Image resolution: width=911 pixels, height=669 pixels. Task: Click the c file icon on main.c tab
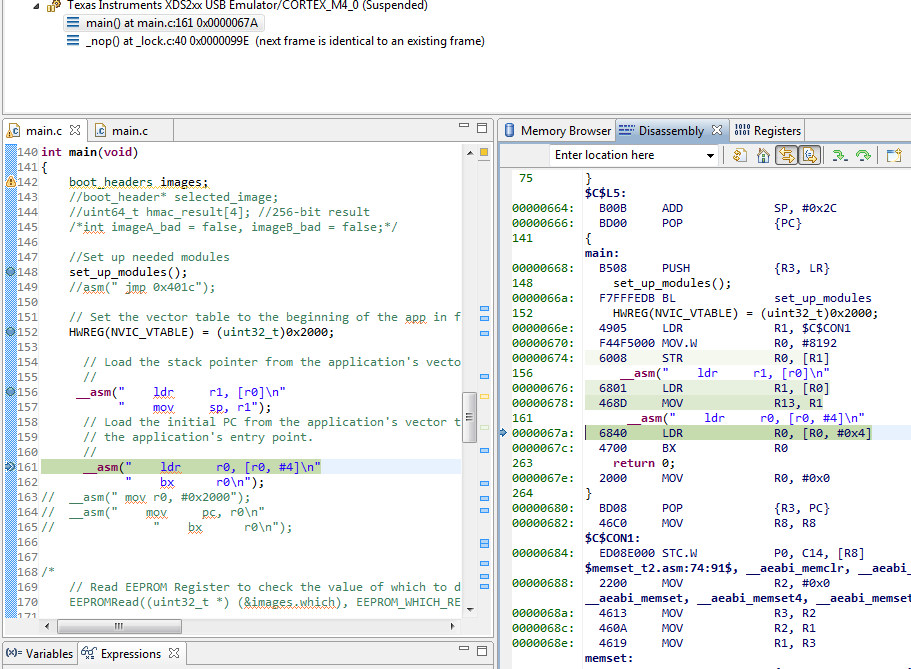(13, 129)
